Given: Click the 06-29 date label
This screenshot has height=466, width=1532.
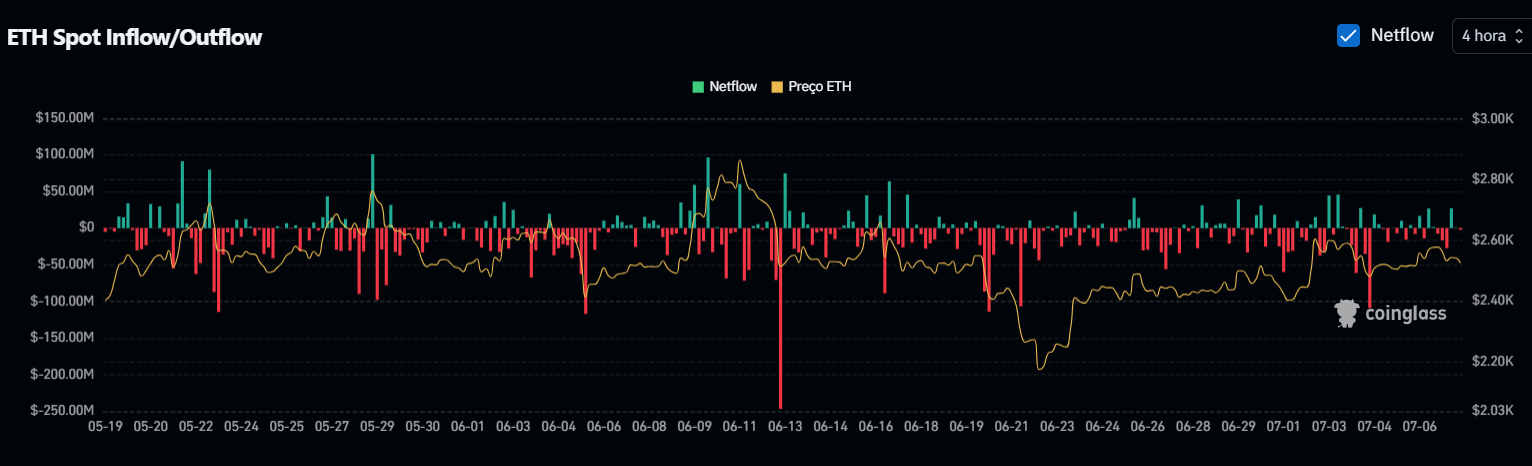Looking at the screenshot, I should [1238, 426].
